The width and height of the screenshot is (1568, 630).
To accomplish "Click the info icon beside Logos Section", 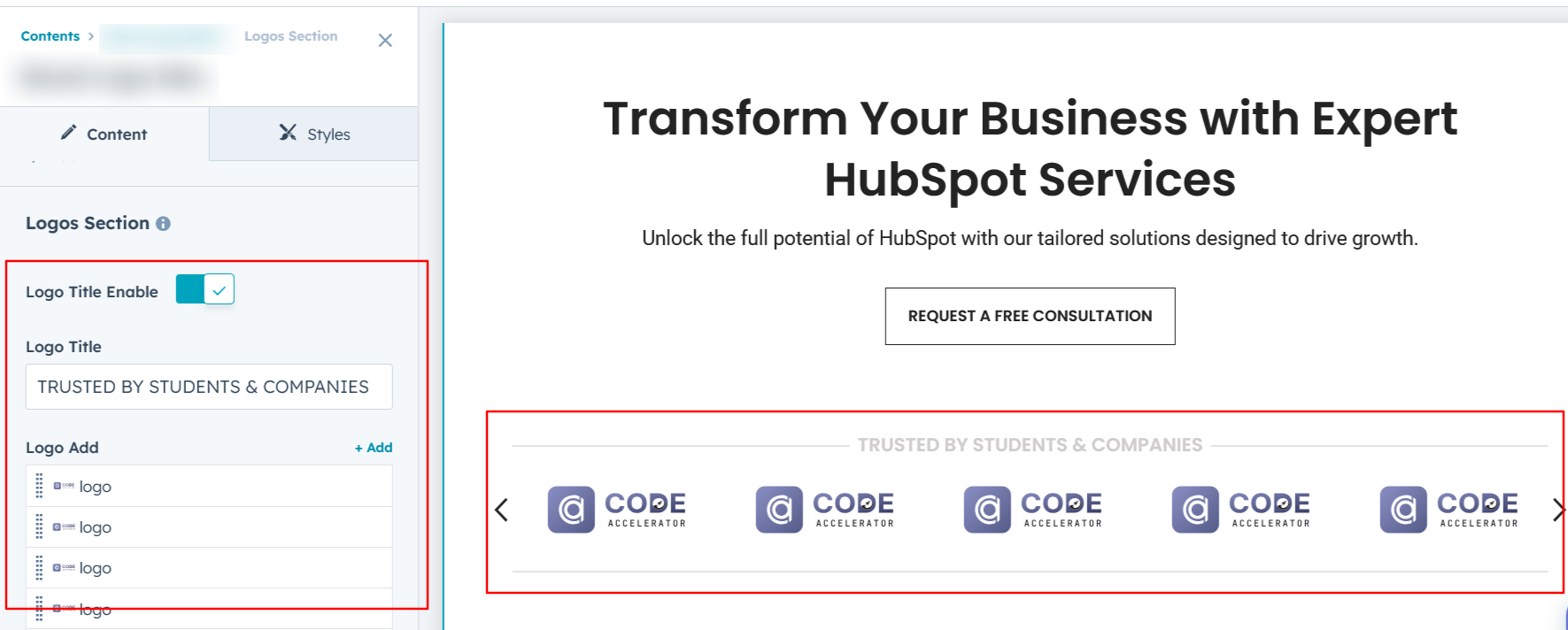I will [x=163, y=224].
